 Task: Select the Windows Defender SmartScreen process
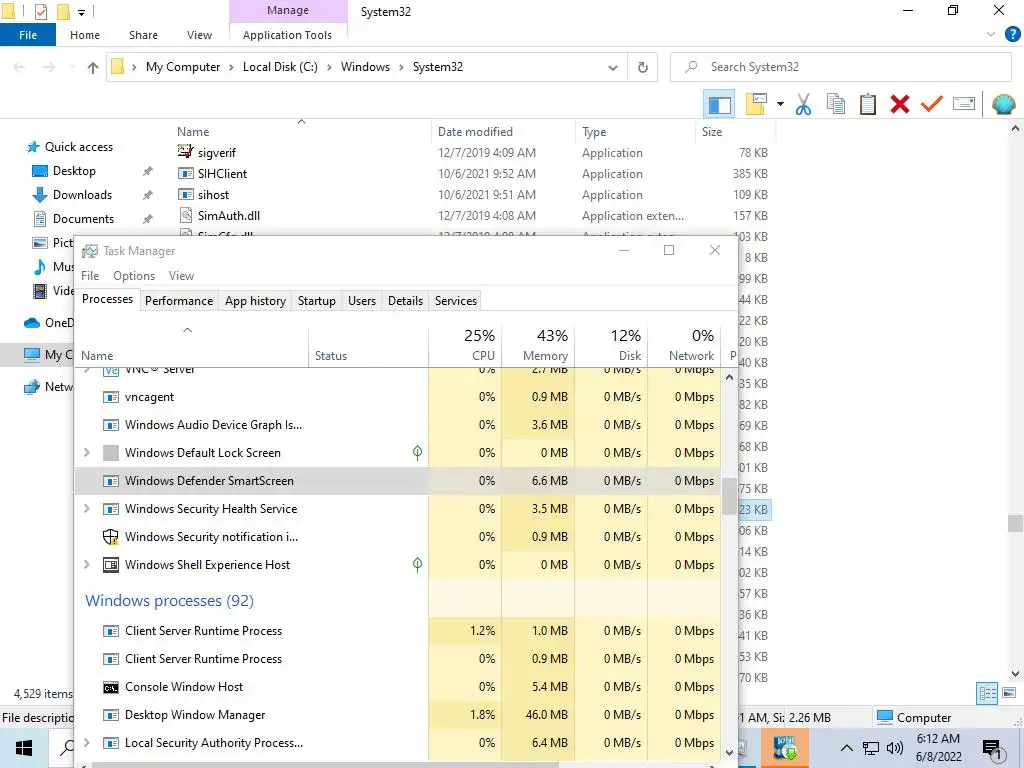click(x=398, y=481)
